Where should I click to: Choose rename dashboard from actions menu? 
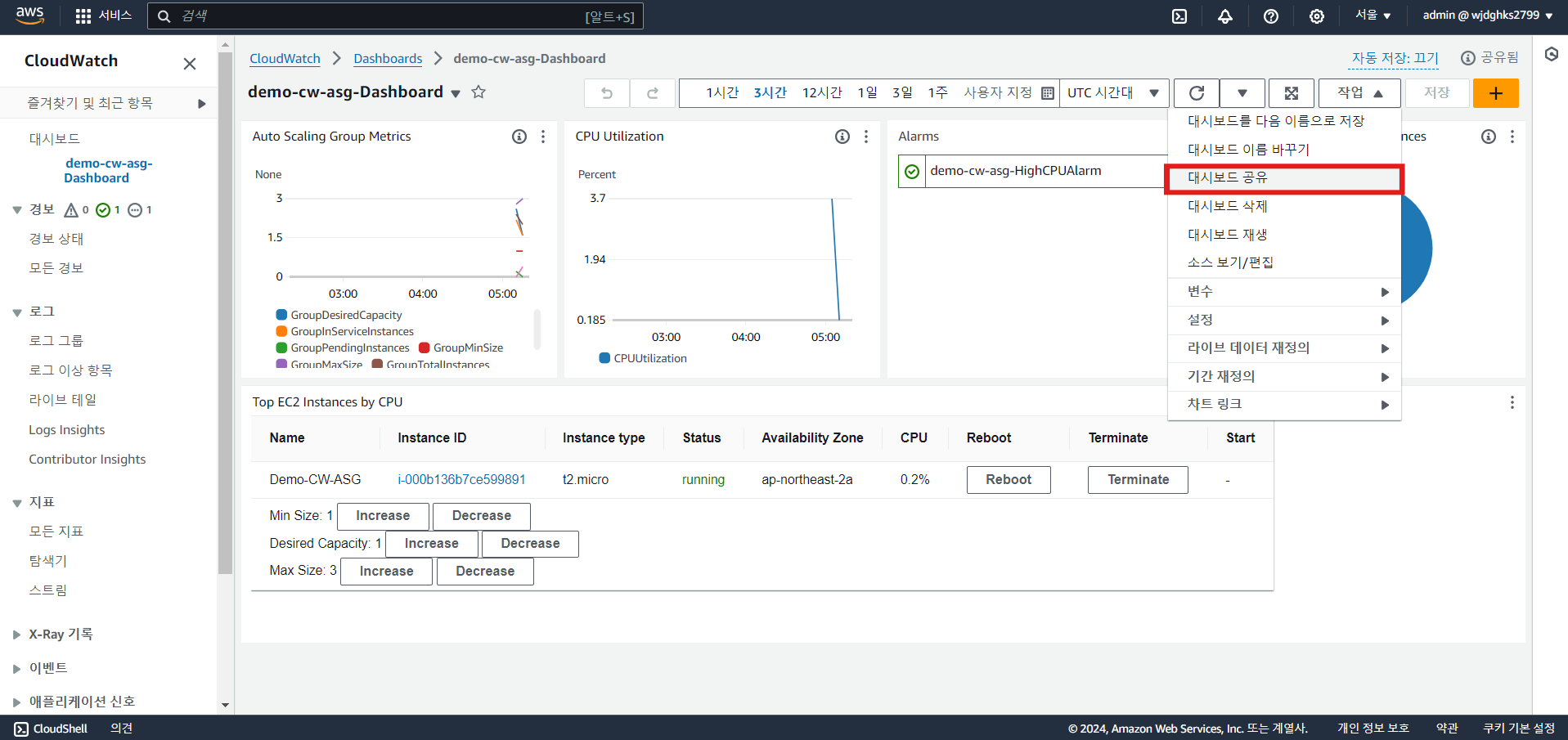coord(1284,150)
